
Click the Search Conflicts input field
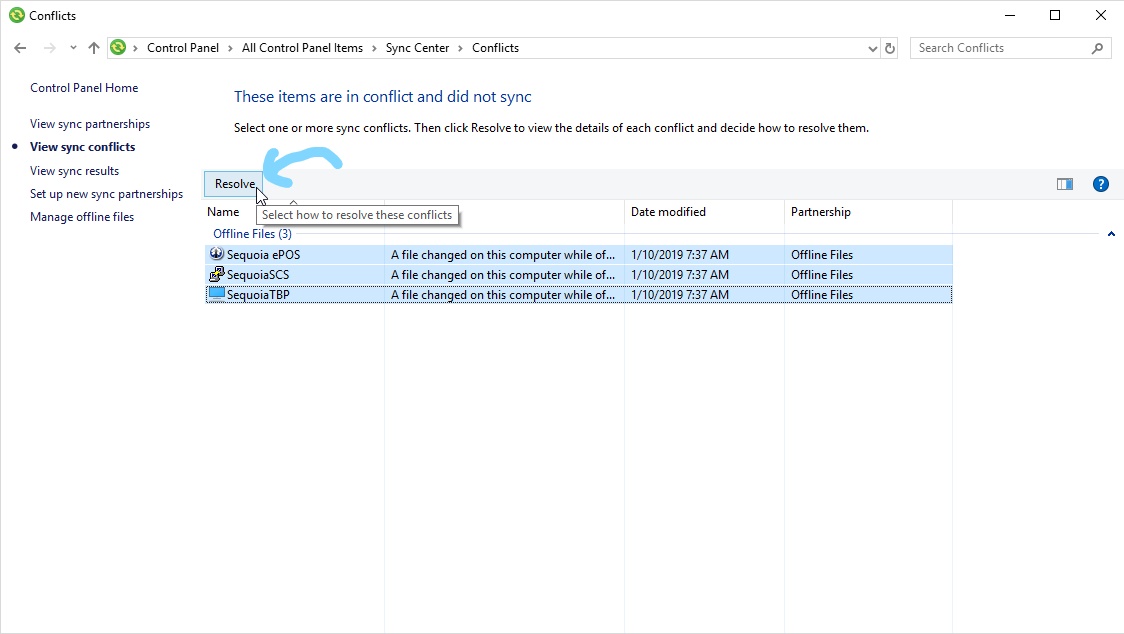(1000, 48)
